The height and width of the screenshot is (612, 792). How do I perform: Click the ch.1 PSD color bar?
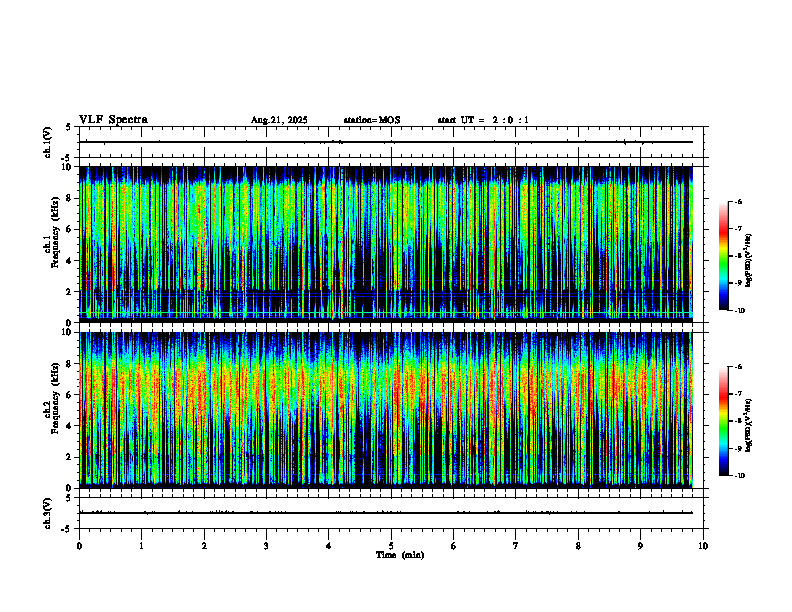tap(723, 256)
